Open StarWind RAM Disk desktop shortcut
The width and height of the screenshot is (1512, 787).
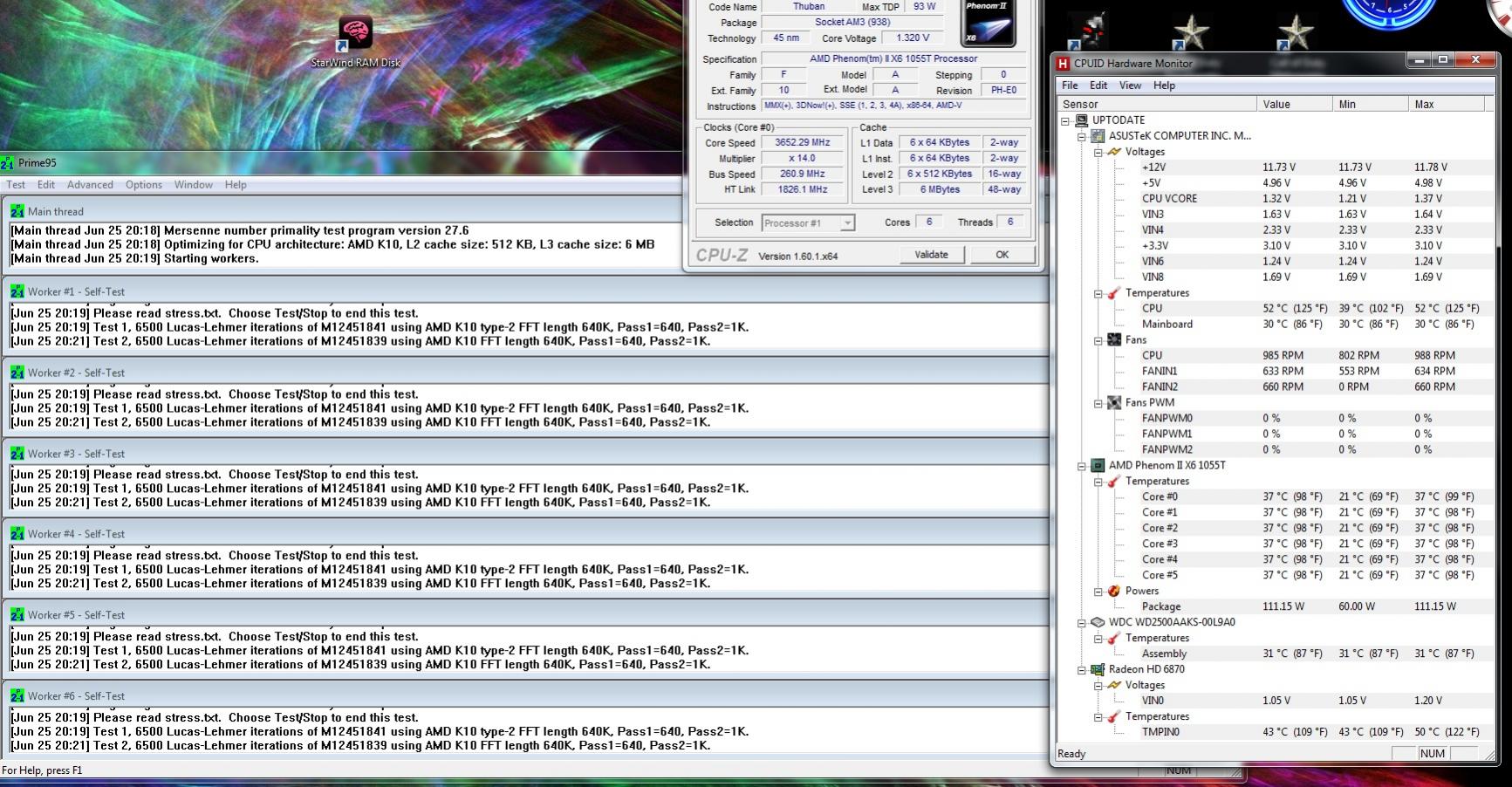click(x=356, y=41)
